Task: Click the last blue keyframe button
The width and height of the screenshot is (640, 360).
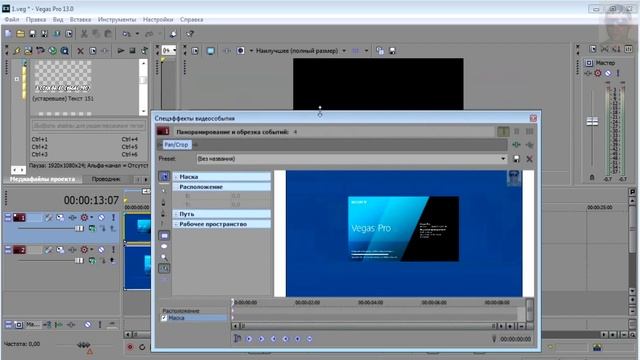Action: point(309,339)
